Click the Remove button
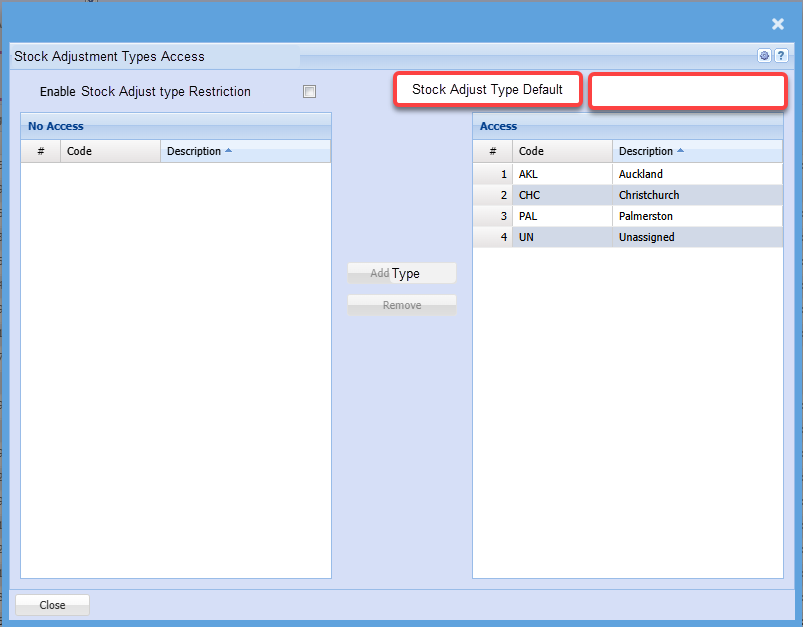The image size is (803, 627). click(x=402, y=305)
